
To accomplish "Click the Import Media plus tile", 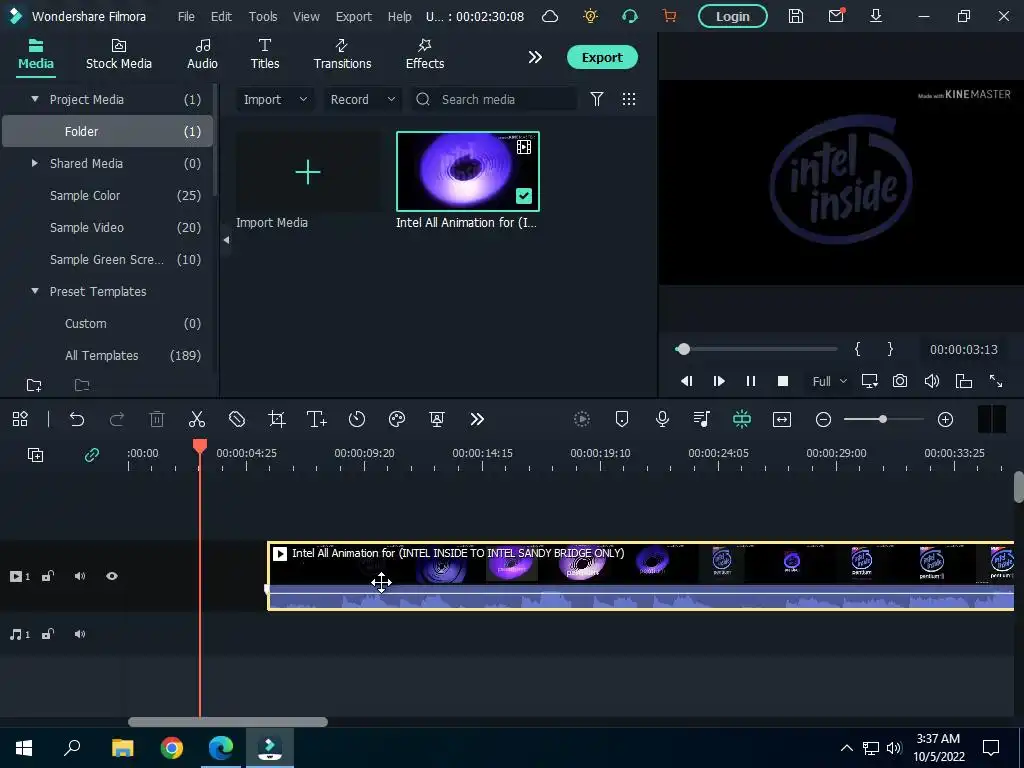I will click(x=308, y=172).
